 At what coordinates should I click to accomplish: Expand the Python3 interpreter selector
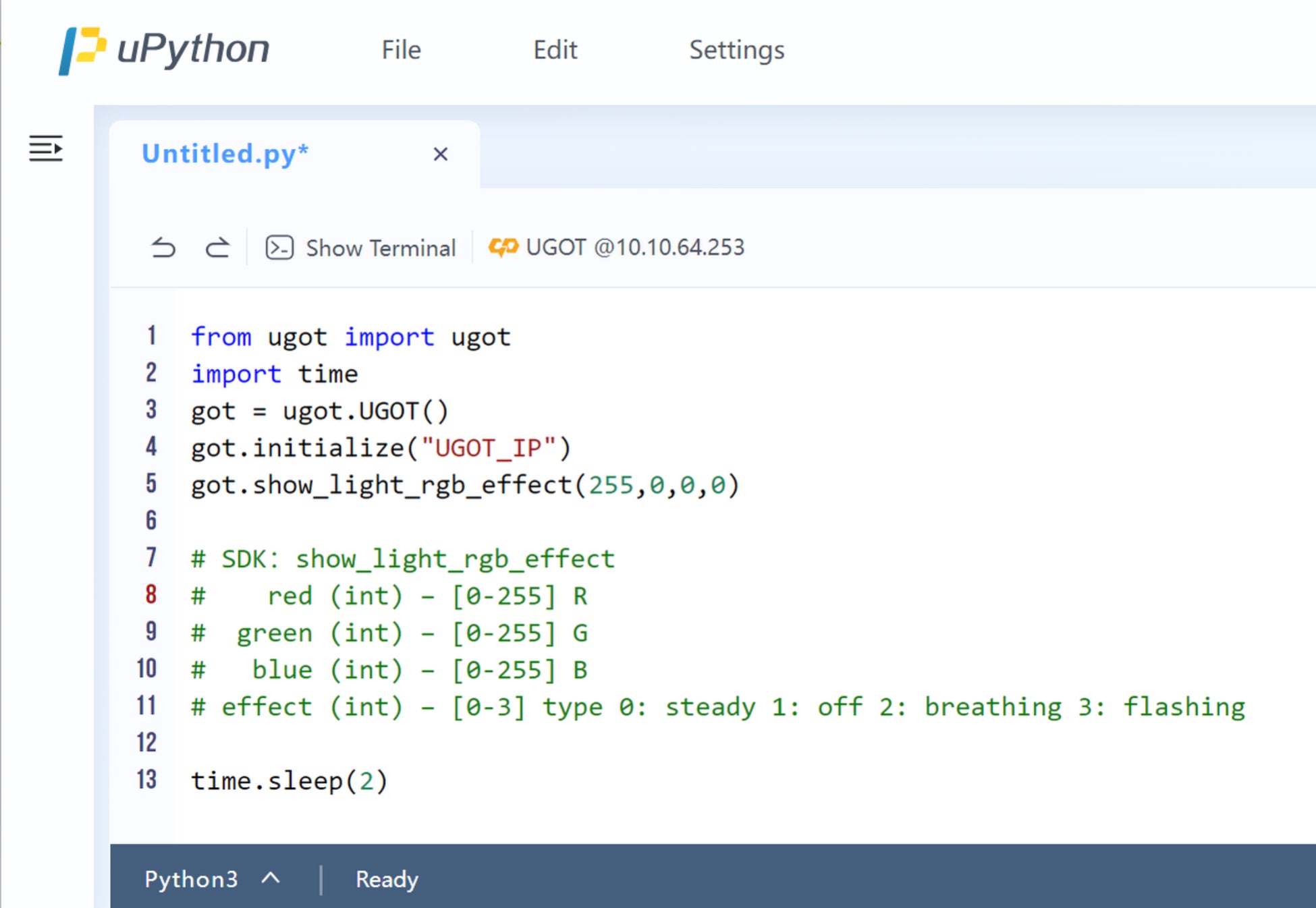click(x=191, y=879)
